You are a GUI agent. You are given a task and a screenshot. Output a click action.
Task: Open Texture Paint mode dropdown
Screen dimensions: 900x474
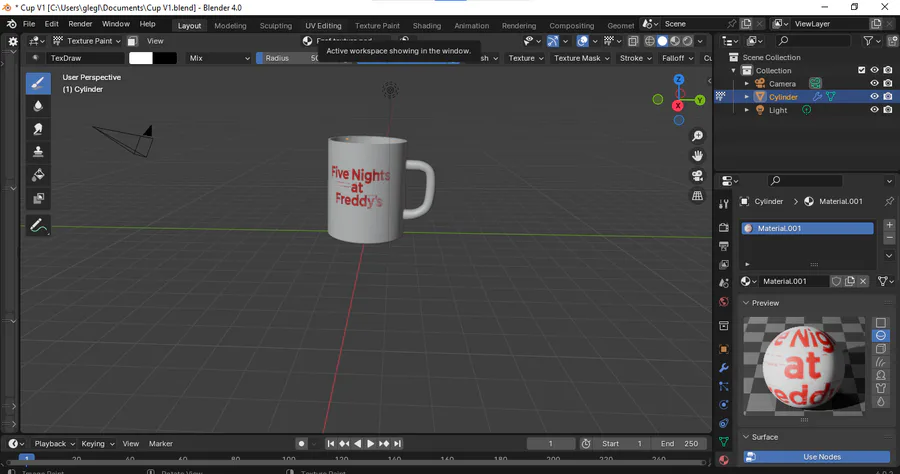click(x=87, y=41)
